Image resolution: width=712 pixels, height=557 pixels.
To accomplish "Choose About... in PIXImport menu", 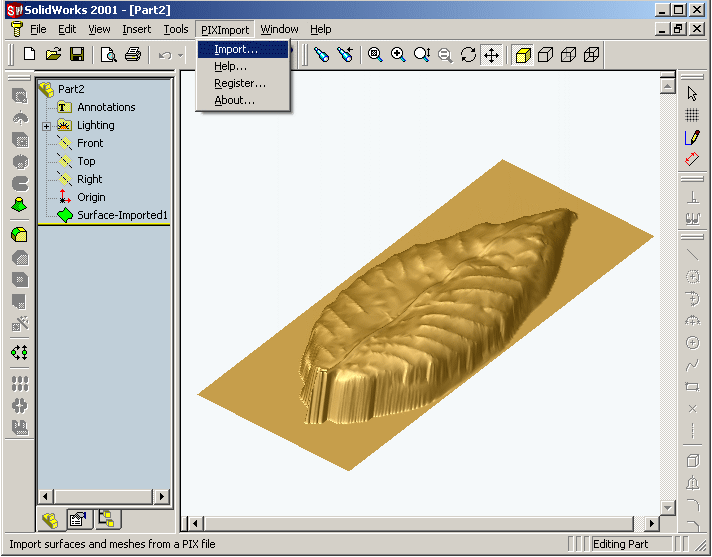I will point(243,100).
